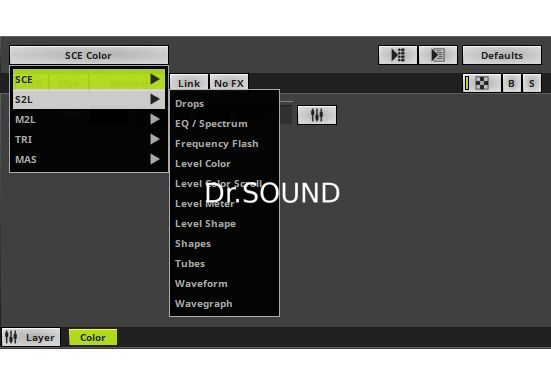Choose Shapes effect from submenu

click(224, 244)
